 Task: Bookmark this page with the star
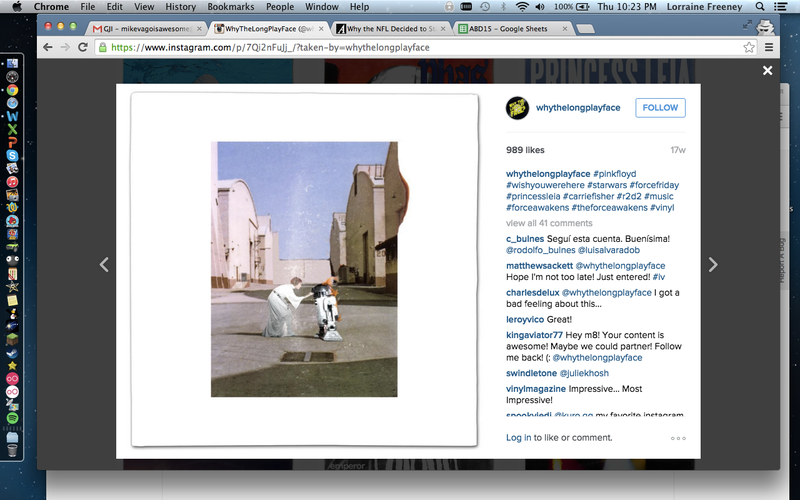[748, 47]
